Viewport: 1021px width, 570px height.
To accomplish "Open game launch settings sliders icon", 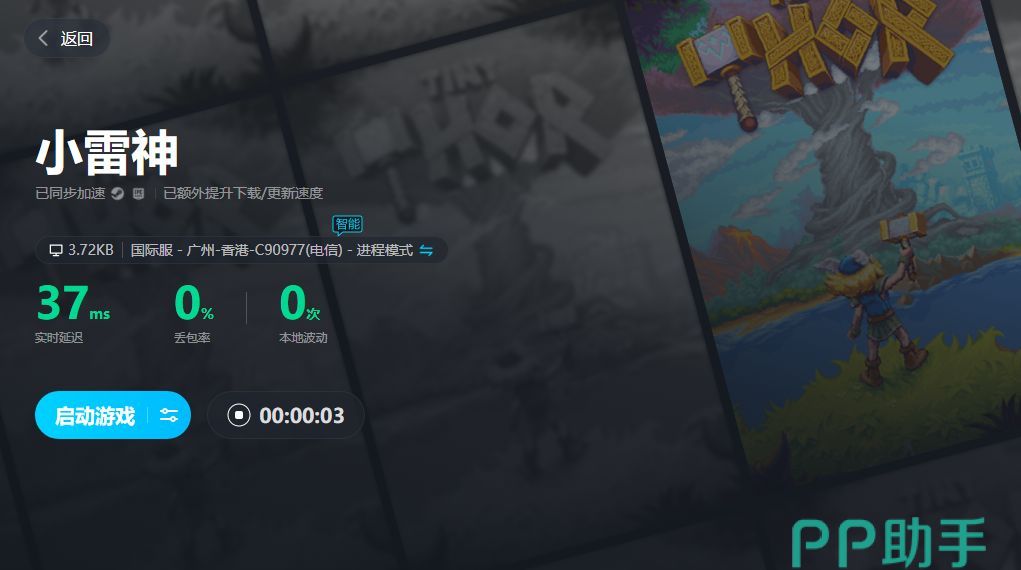I will point(169,415).
